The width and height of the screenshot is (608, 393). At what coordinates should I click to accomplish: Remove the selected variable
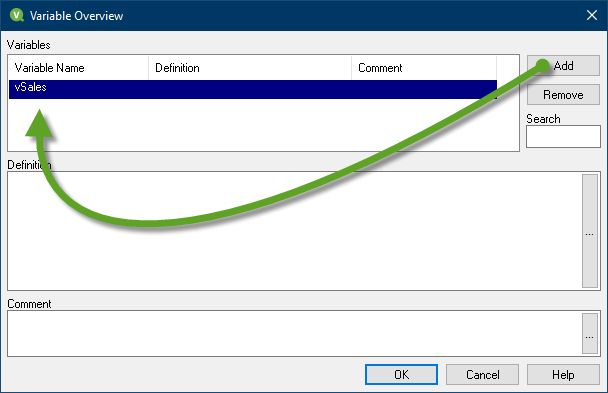tap(563, 95)
